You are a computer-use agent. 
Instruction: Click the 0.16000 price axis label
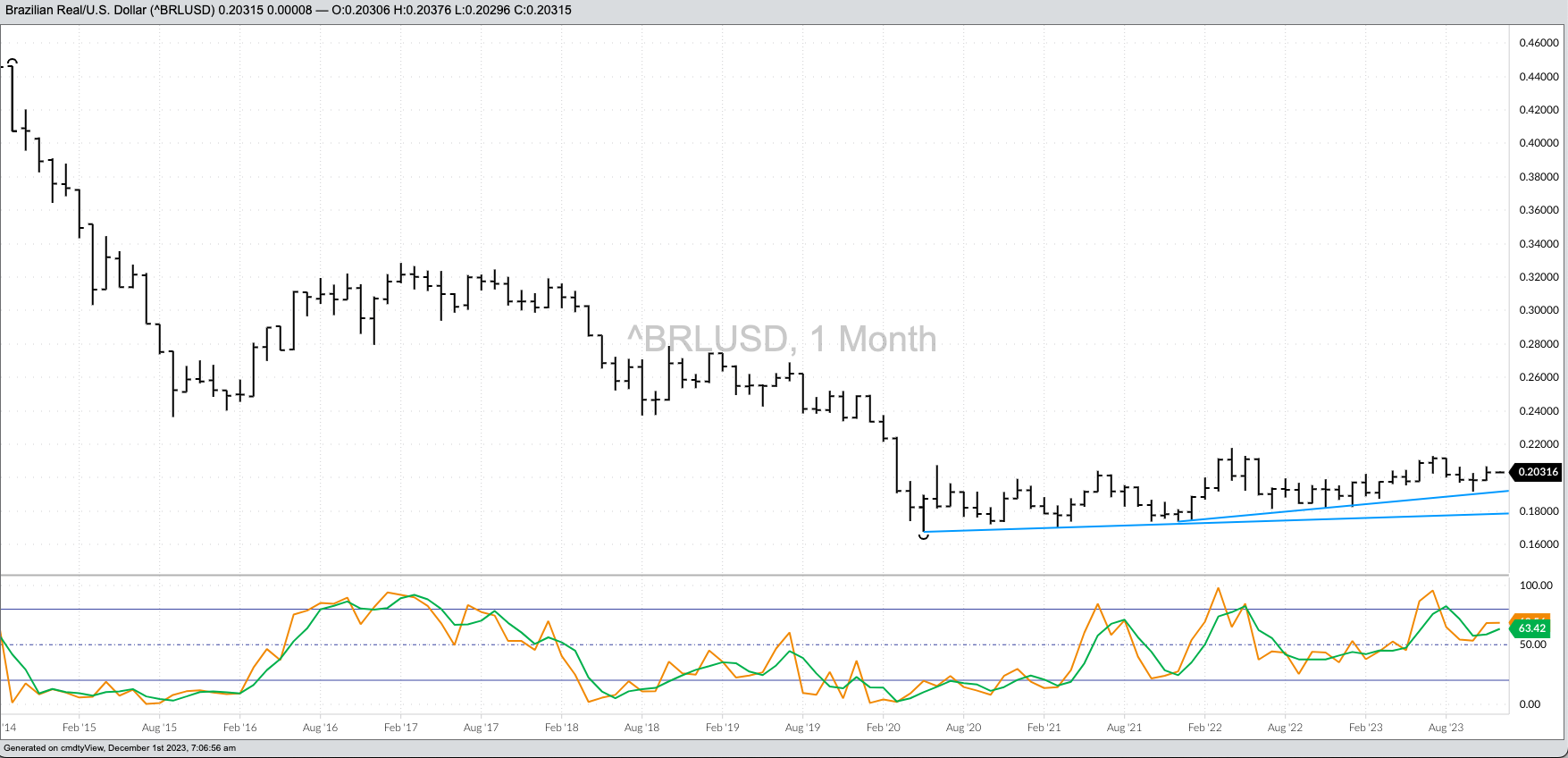tap(1539, 544)
